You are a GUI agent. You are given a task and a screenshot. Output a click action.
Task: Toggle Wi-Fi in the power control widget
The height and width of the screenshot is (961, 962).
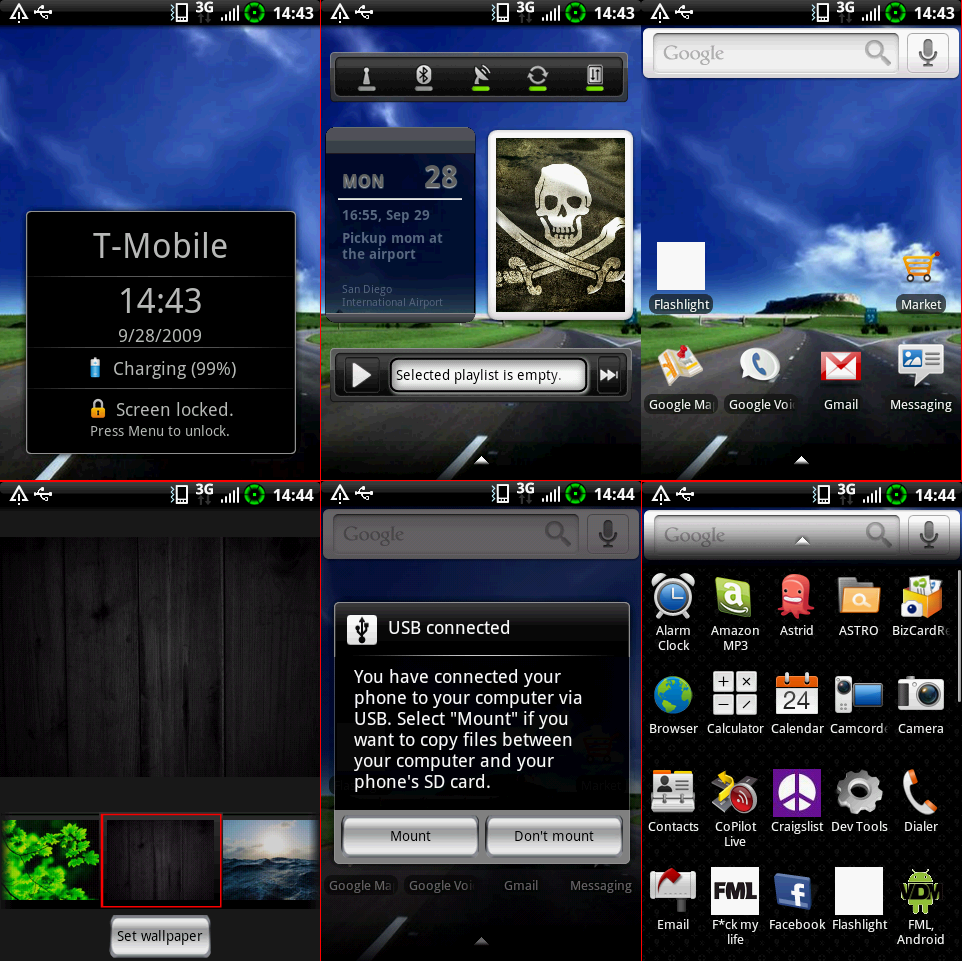click(x=366, y=77)
